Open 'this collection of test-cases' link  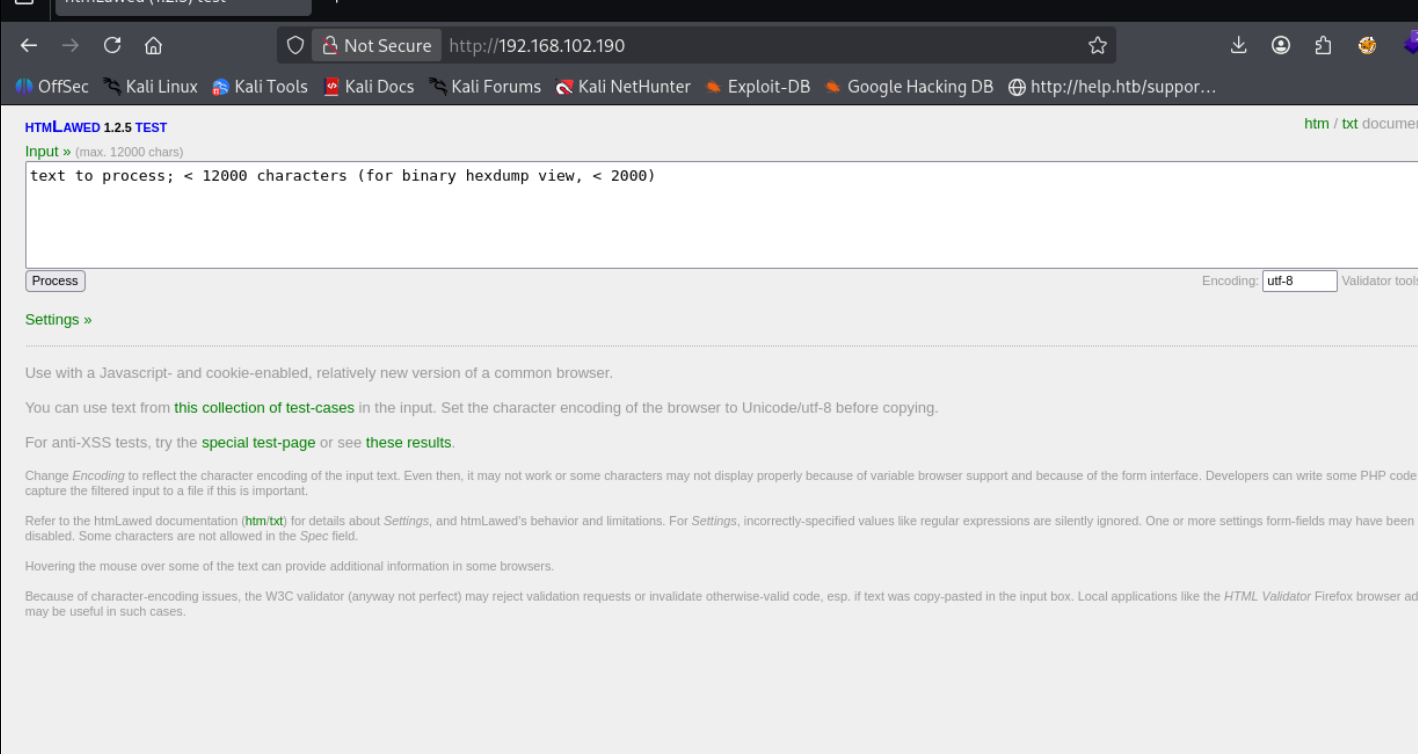[264, 408]
